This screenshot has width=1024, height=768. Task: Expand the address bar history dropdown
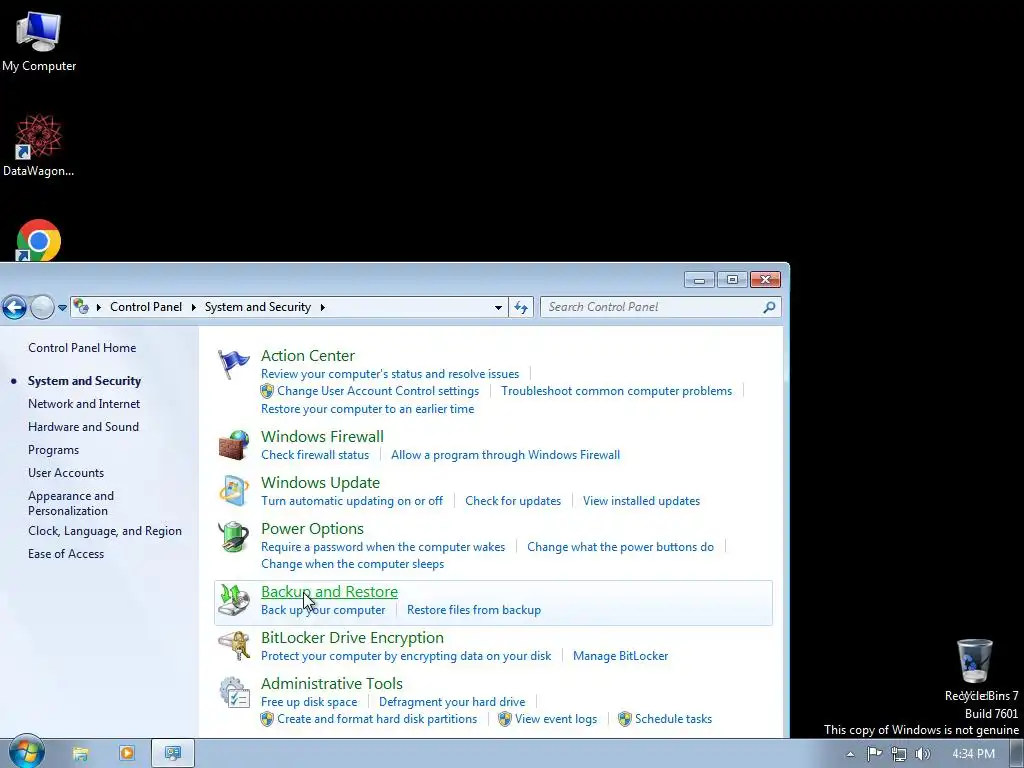(498, 307)
